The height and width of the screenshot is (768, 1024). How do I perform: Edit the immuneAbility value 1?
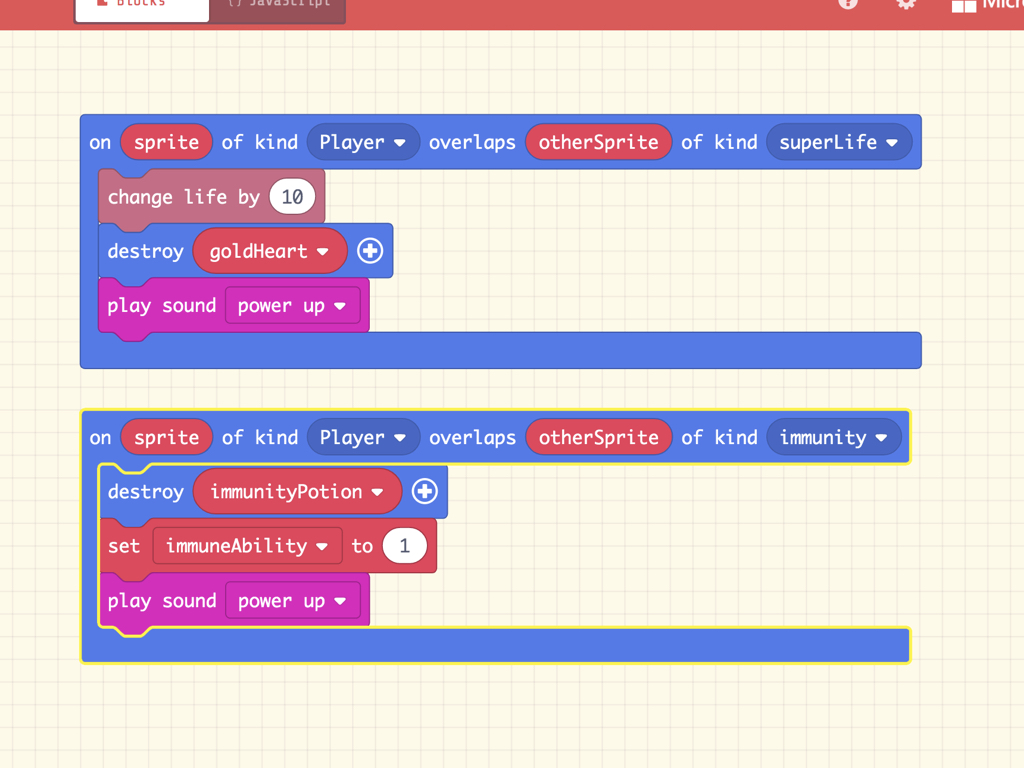405,545
